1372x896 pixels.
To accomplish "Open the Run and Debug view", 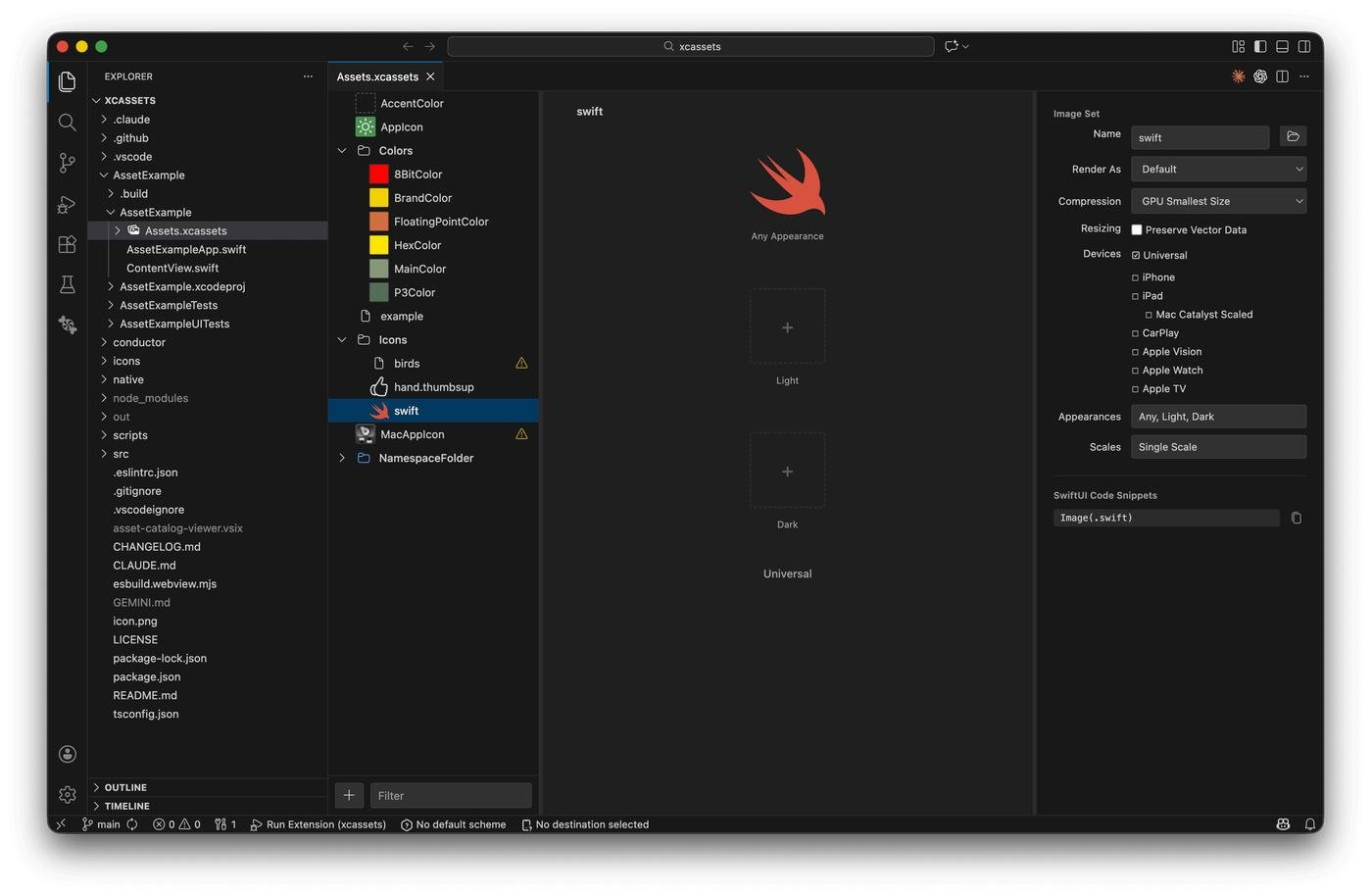I will click(x=67, y=204).
